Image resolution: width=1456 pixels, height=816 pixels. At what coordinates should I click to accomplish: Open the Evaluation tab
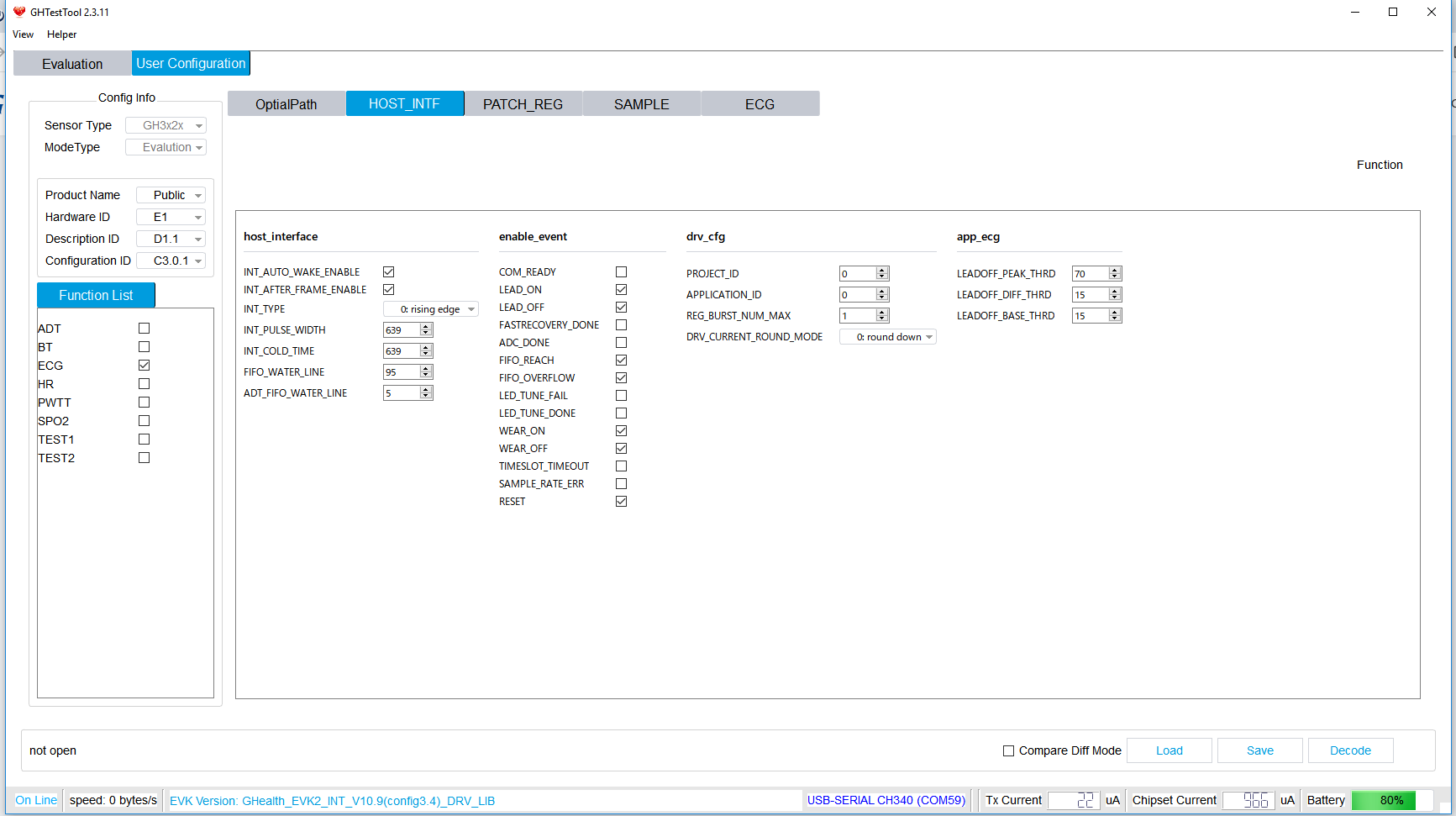click(x=72, y=64)
